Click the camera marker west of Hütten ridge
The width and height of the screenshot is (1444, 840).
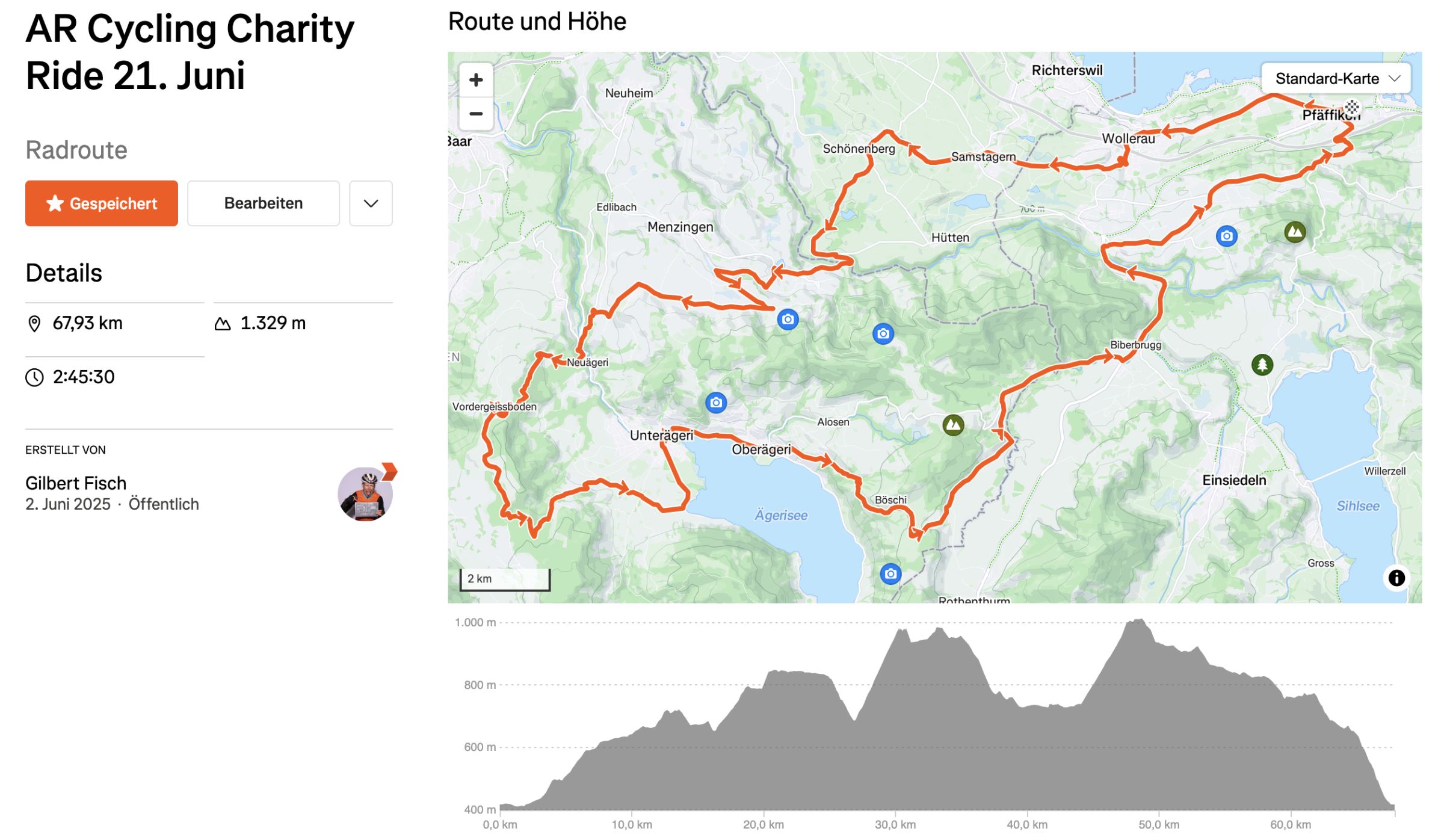click(883, 334)
